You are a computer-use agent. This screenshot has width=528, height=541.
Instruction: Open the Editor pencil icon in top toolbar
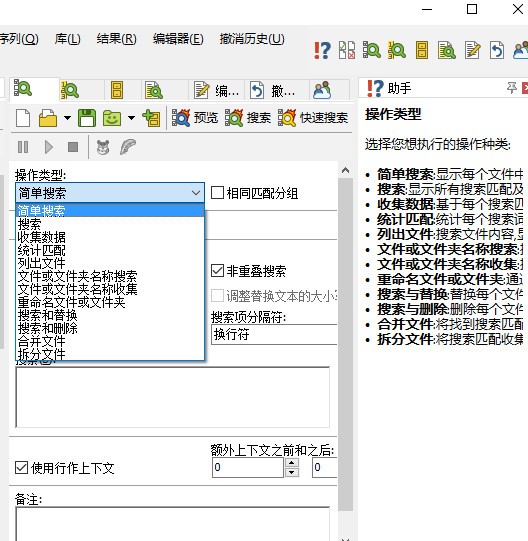click(472, 50)
